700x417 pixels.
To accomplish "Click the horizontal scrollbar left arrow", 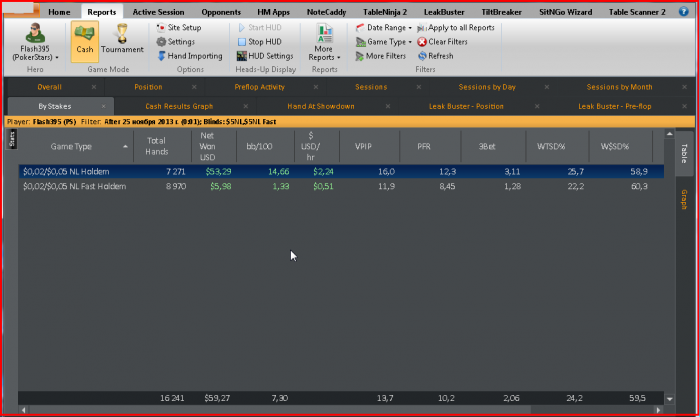I will pos(24,410).
